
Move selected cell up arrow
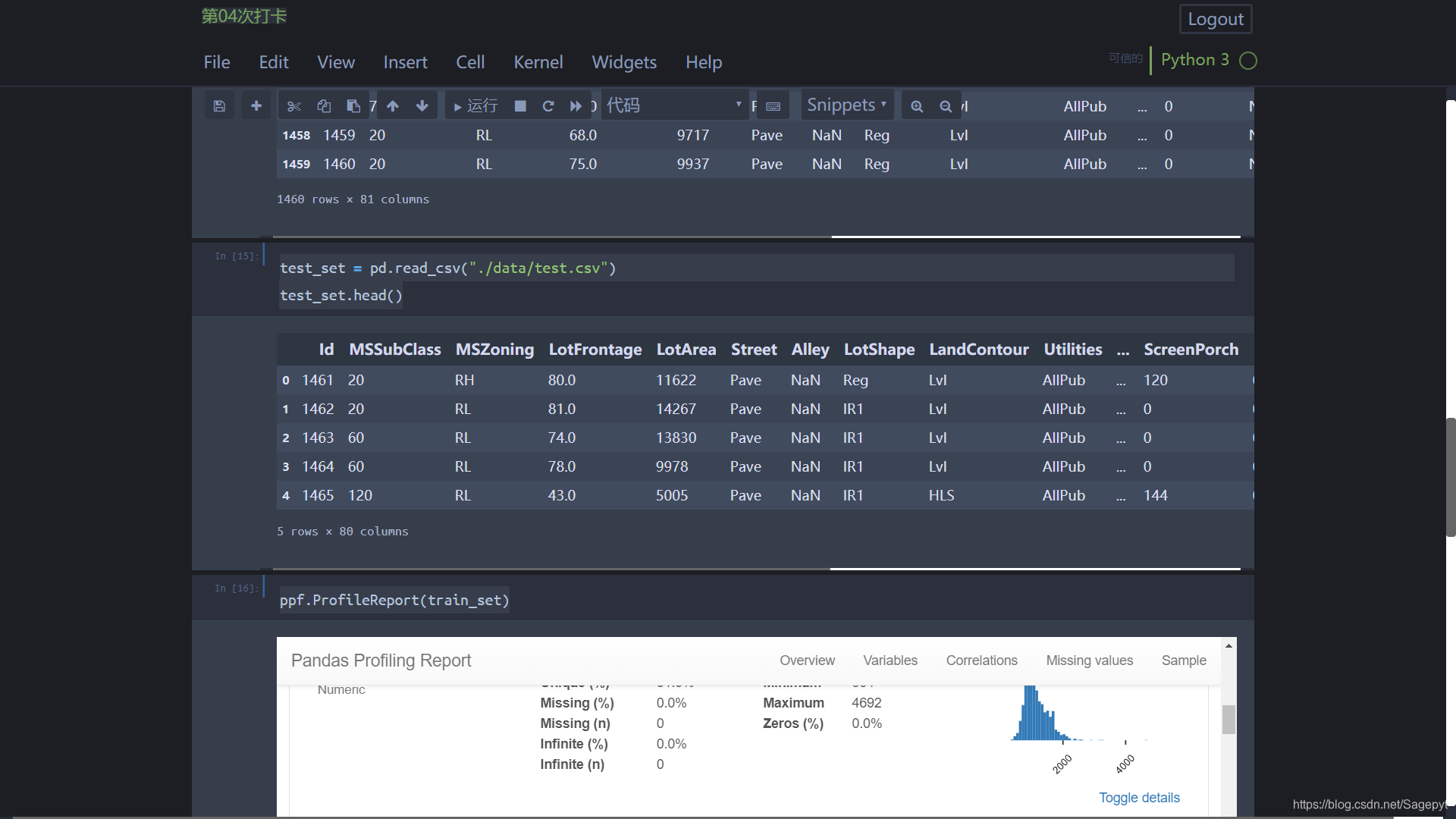(x=393, y=105)
